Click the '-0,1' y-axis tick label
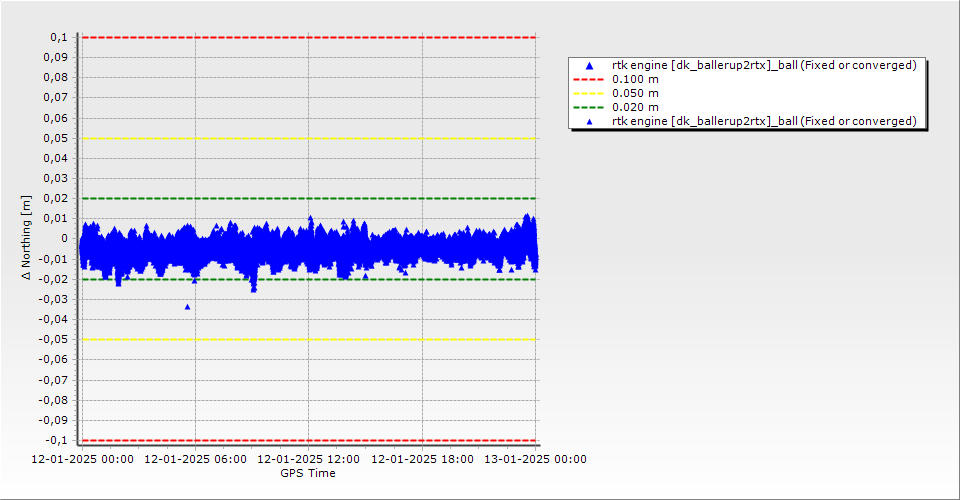This screenshot has width=960, height=500. coord(56,441)
